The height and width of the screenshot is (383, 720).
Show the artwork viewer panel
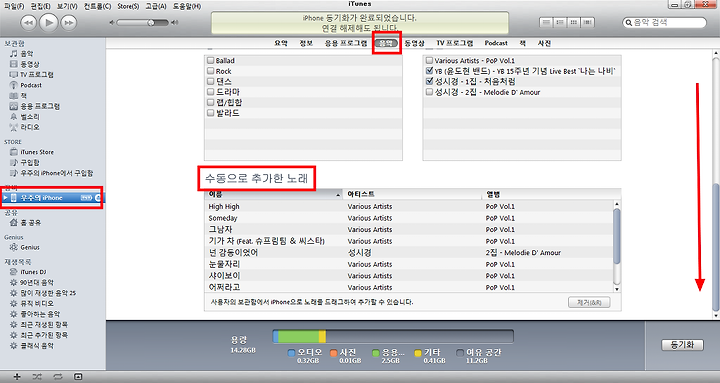[78, 377]
